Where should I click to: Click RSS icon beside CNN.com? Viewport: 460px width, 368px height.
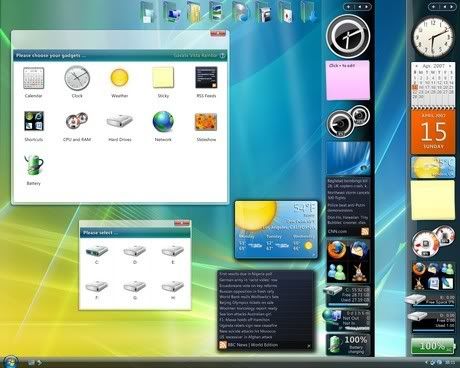[x=365, y=231]
